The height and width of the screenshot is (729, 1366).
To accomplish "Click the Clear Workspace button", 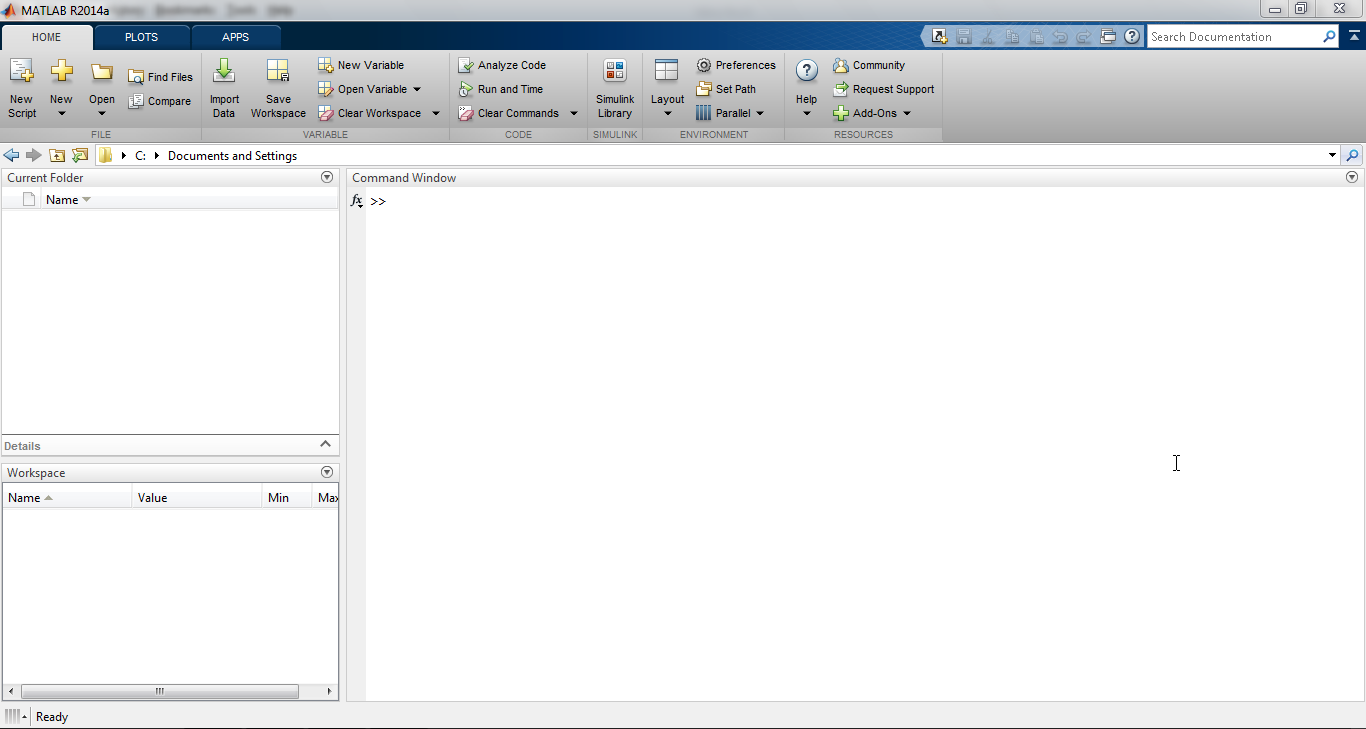I will click(x=370, y=113).
